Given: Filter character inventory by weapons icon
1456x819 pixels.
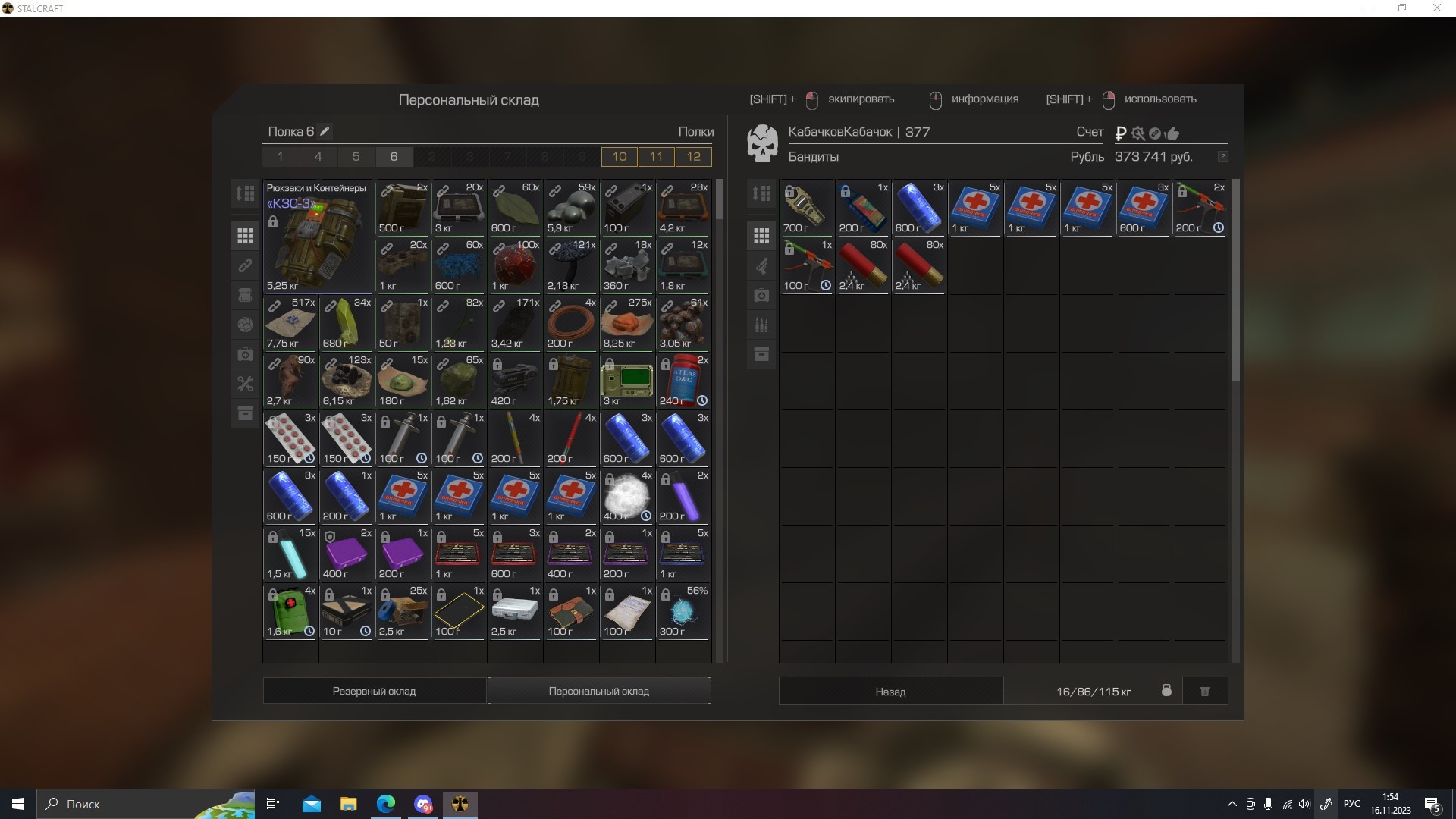Looking at the screenshot, I should pyautogui.click(x=761, y=266).
